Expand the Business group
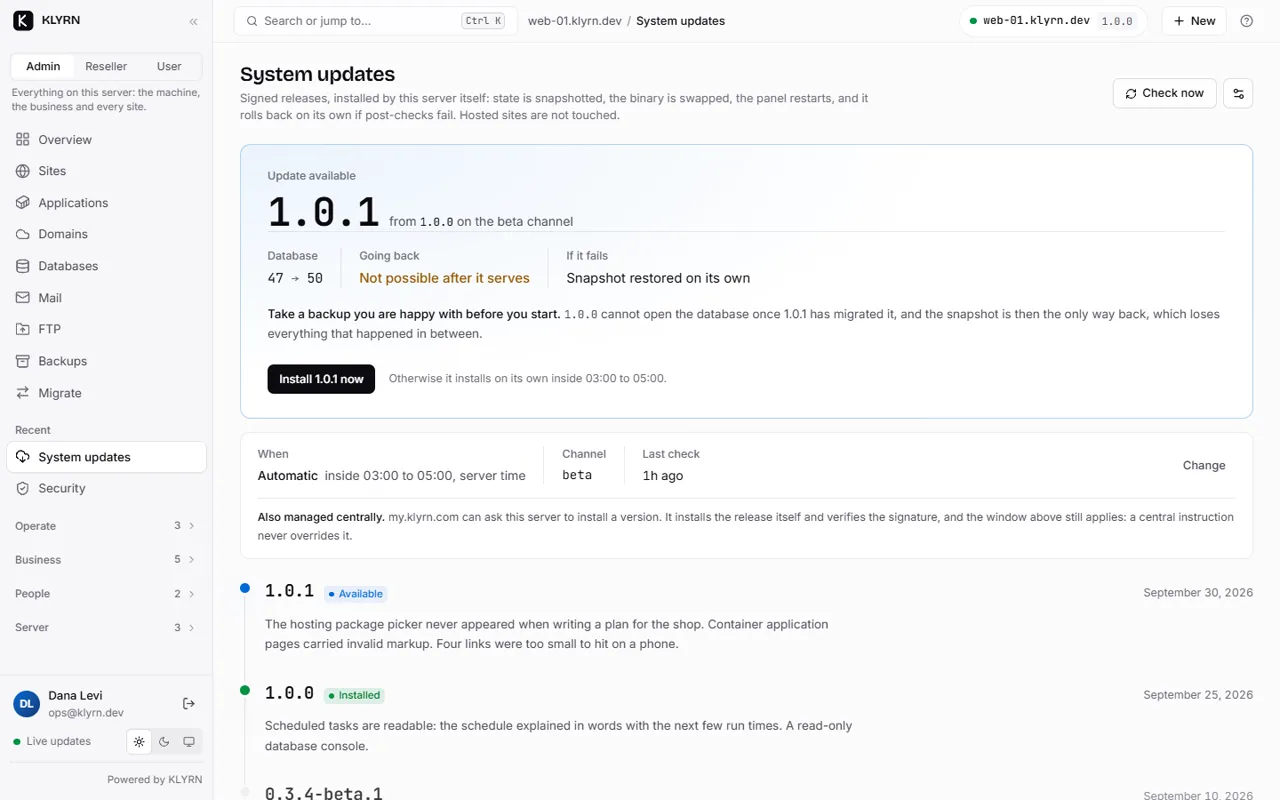The height and width of the screenshot is (800, 1280). (x=106, y=560)
